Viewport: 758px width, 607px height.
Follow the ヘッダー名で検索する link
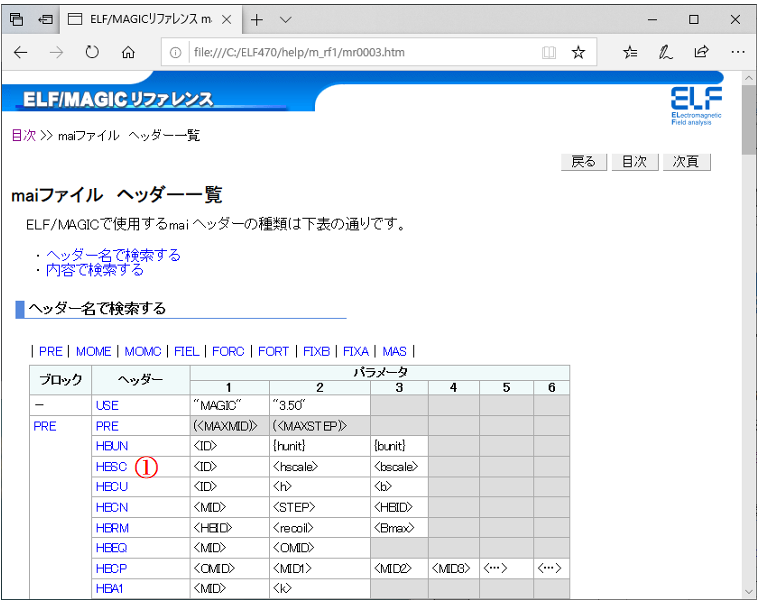pyautogui.click(x=113, y=255)
